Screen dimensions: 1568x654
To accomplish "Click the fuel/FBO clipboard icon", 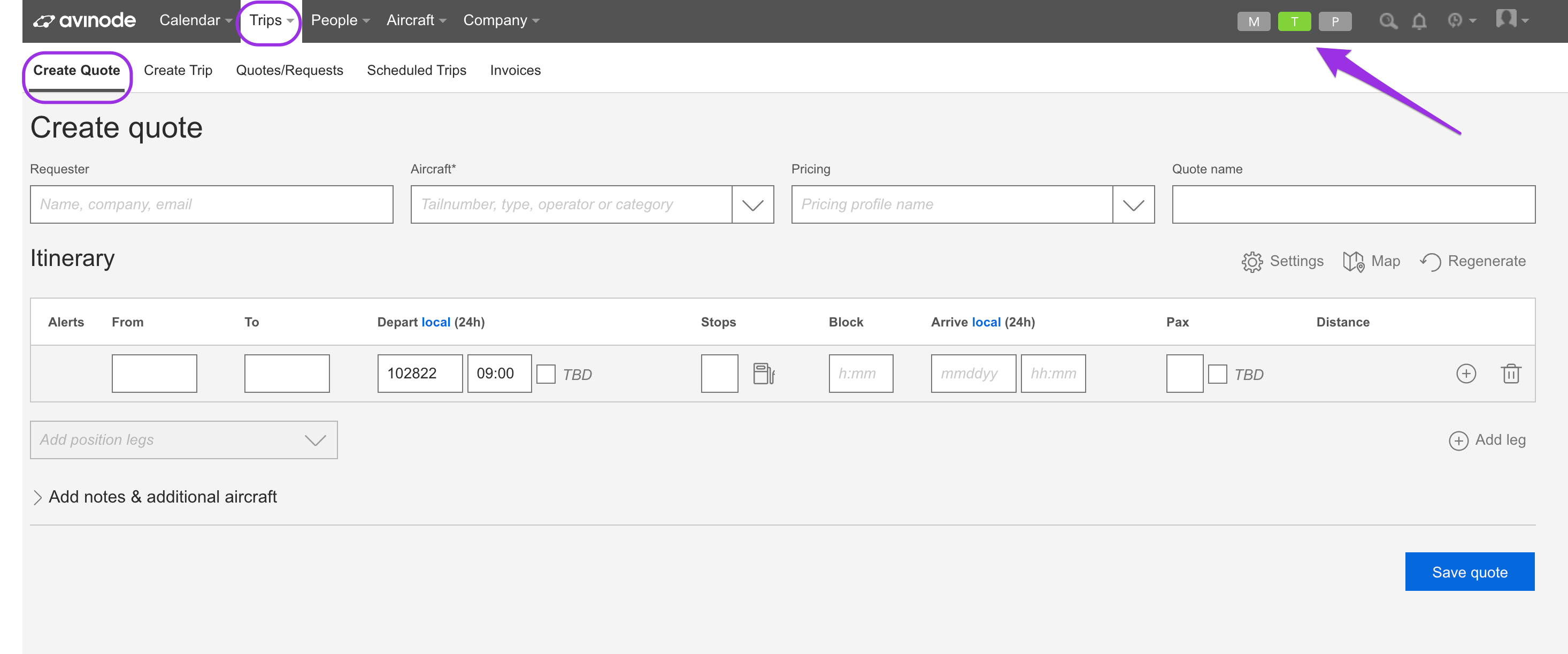I will tap(762, 373).
